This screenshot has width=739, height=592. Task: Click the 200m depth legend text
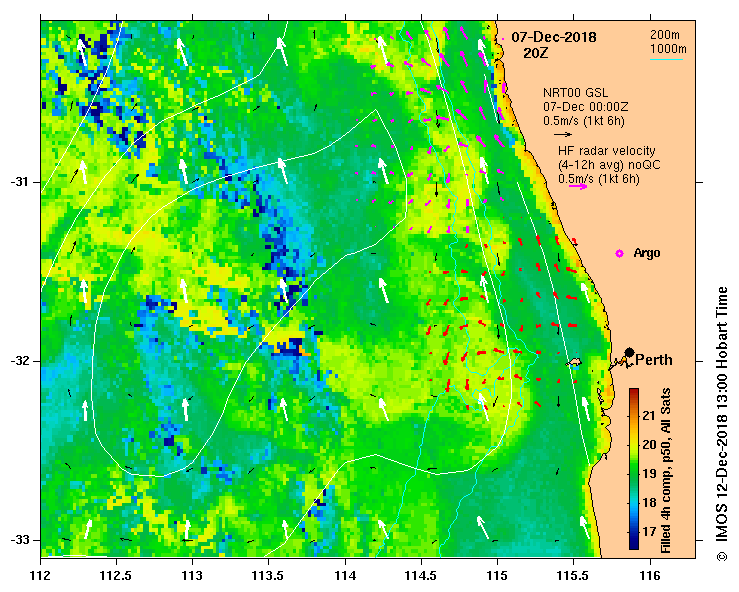pyautogui.click(x=665, y=34)
